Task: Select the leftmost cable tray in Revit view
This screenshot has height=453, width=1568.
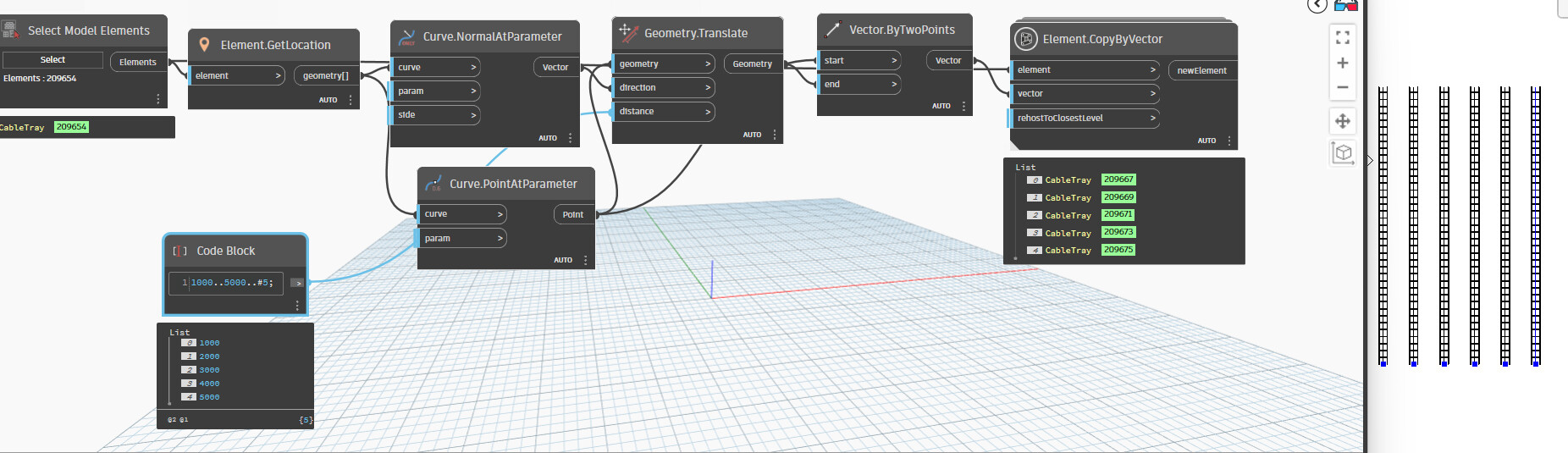Action: (1383, 225)
